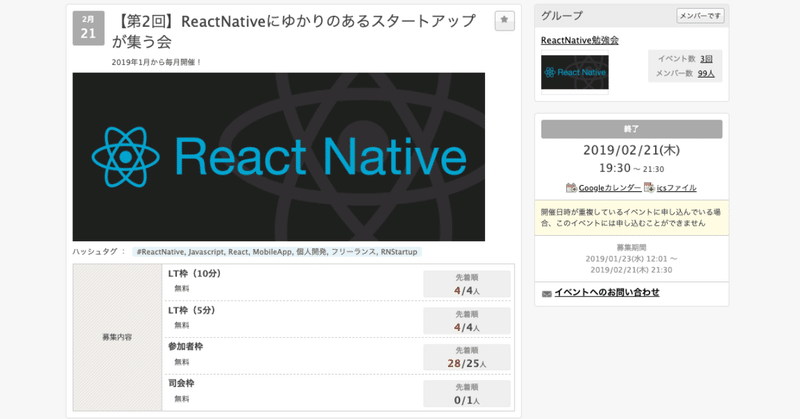Open the ReactNative group thumbnail image
Viewport: 800px width, 419px height.
pos(574,72)
